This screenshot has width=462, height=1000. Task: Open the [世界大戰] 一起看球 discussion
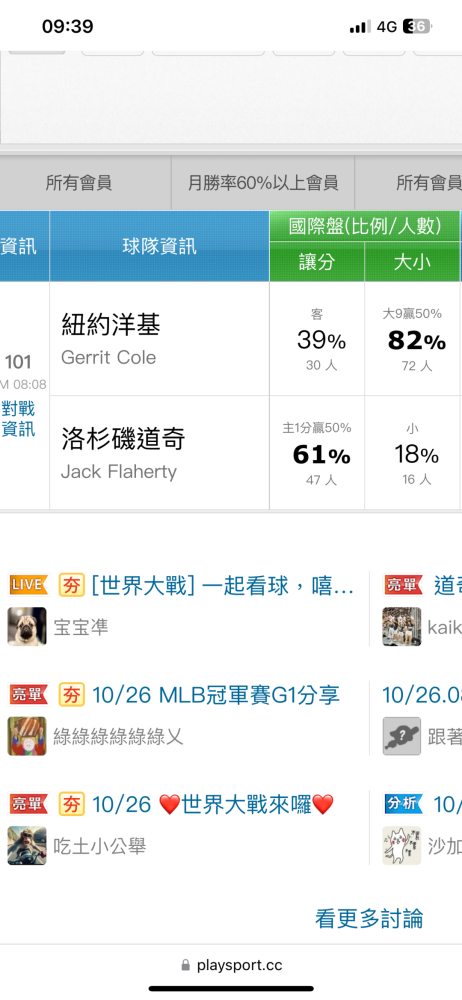[x=223, y=585]
